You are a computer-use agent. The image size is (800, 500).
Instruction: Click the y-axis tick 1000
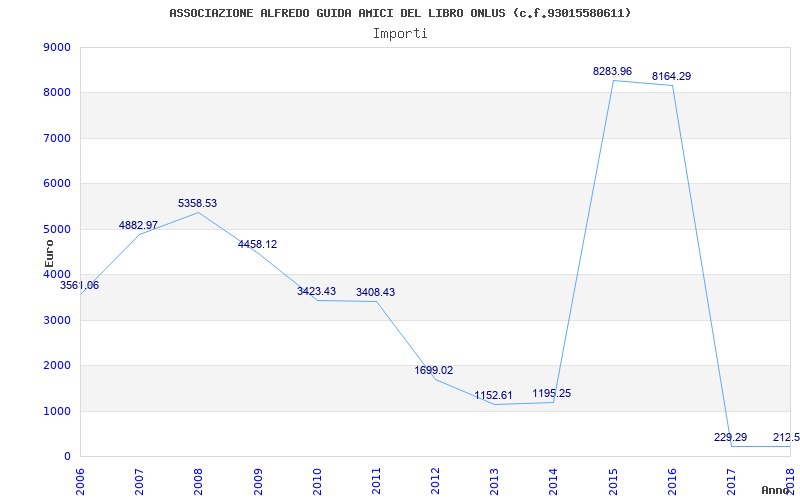point(58,412)
